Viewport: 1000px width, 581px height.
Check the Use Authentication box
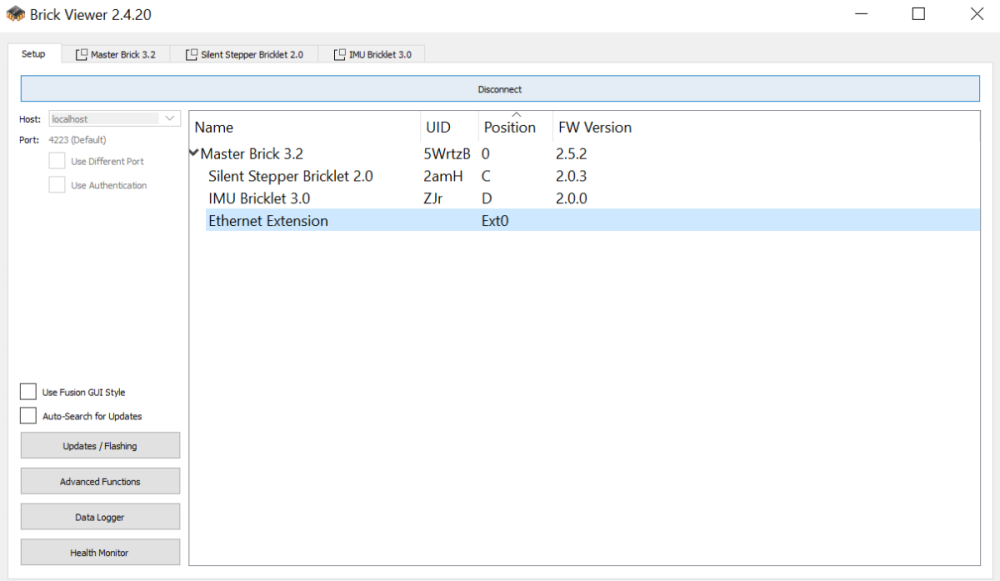coord(57,185)
